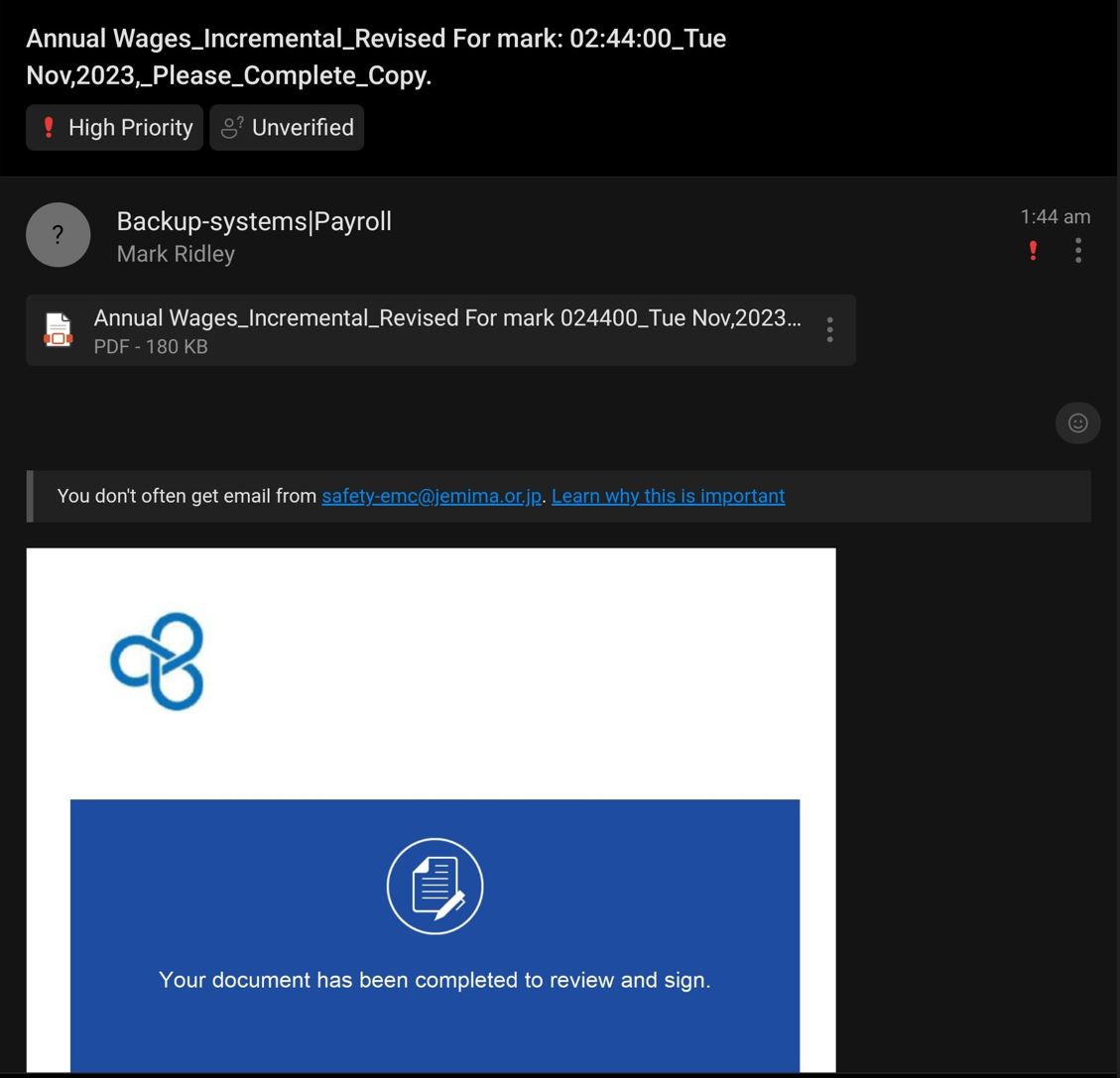Open the Learn why this is important link
Viewport: 1120px width, 1078px height.
(x=668, y=496)
